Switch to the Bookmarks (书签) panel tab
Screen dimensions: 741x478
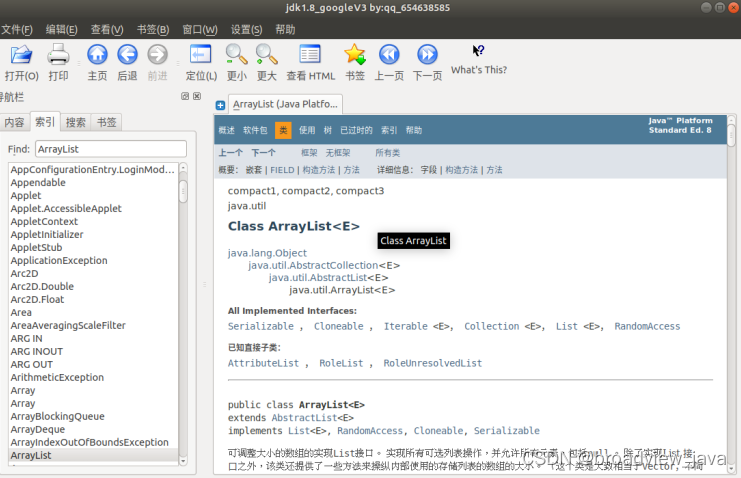click(107, 122)
